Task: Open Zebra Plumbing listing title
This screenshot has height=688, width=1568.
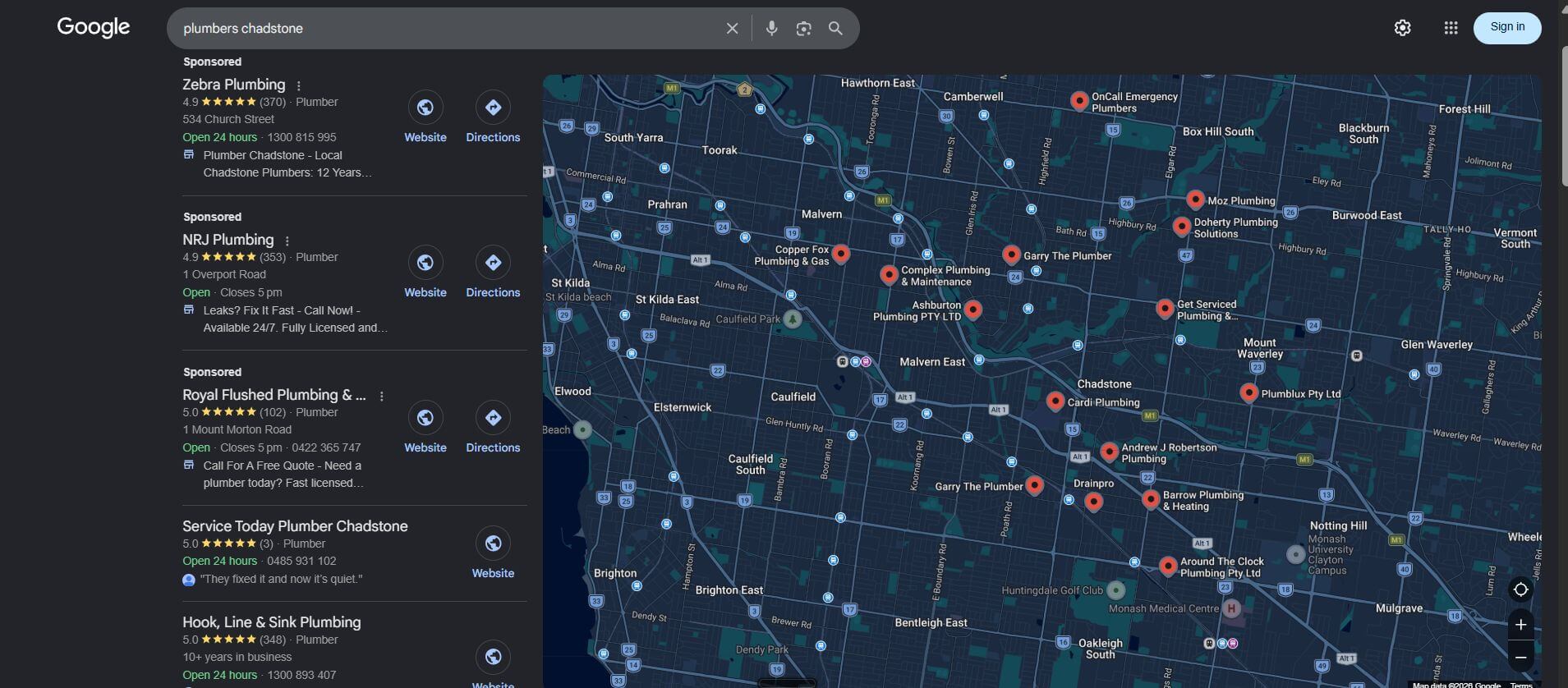Action: coord(234,85)
